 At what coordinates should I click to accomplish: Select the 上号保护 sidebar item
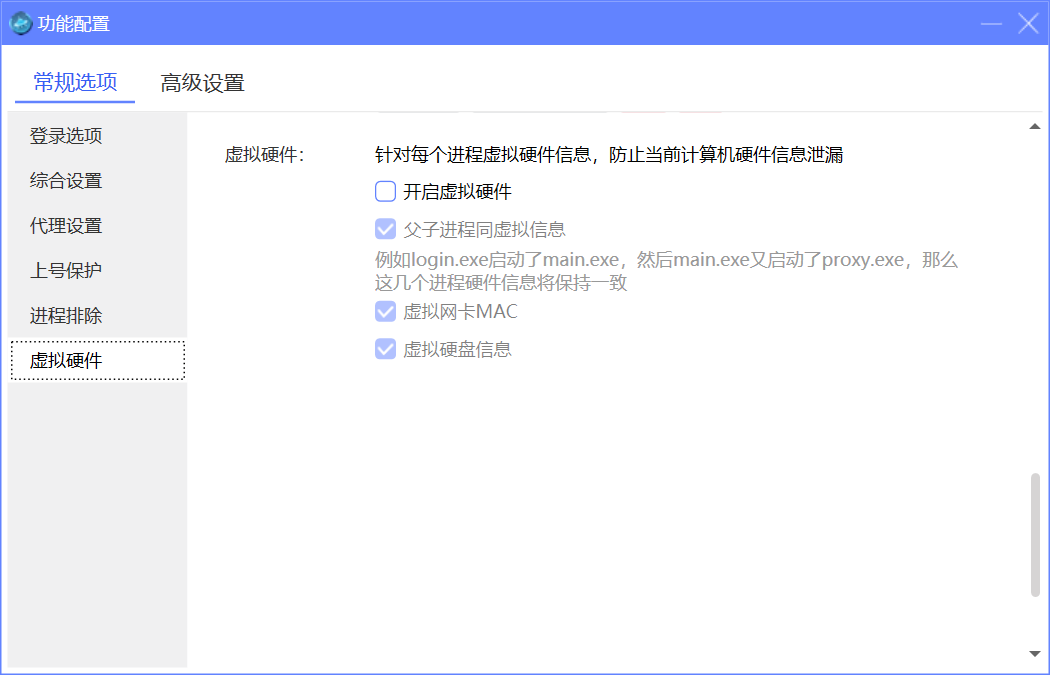pos(66,271)
